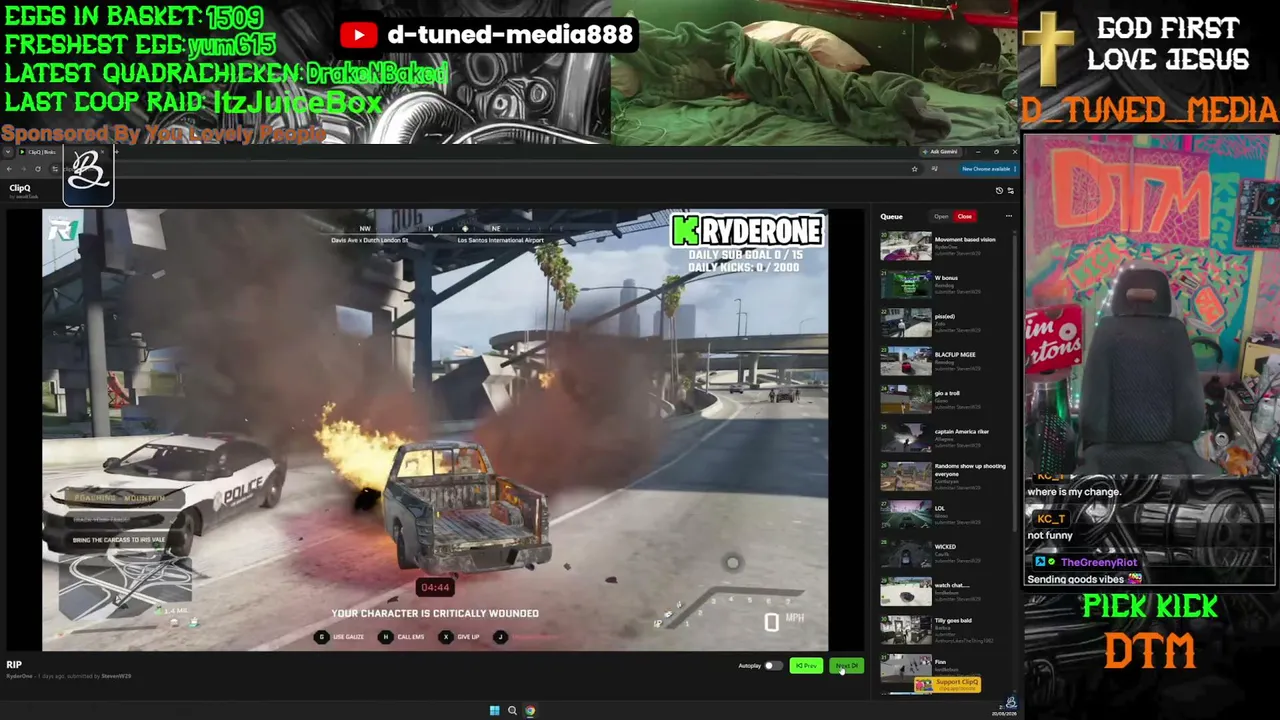This screenshot has width=1280, height=720.
Task: Play queued clip 'piss(ed)'
Action: (946, 322)
